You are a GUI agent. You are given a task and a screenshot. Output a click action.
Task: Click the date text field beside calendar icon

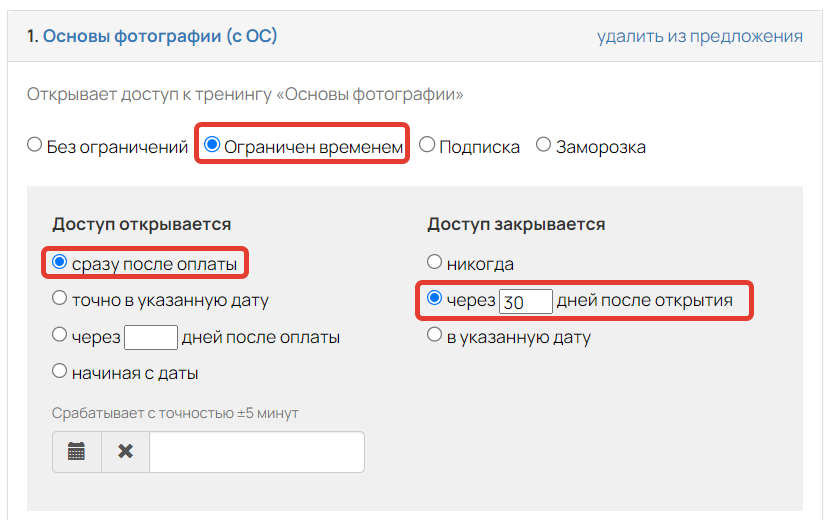coord(257,452)
